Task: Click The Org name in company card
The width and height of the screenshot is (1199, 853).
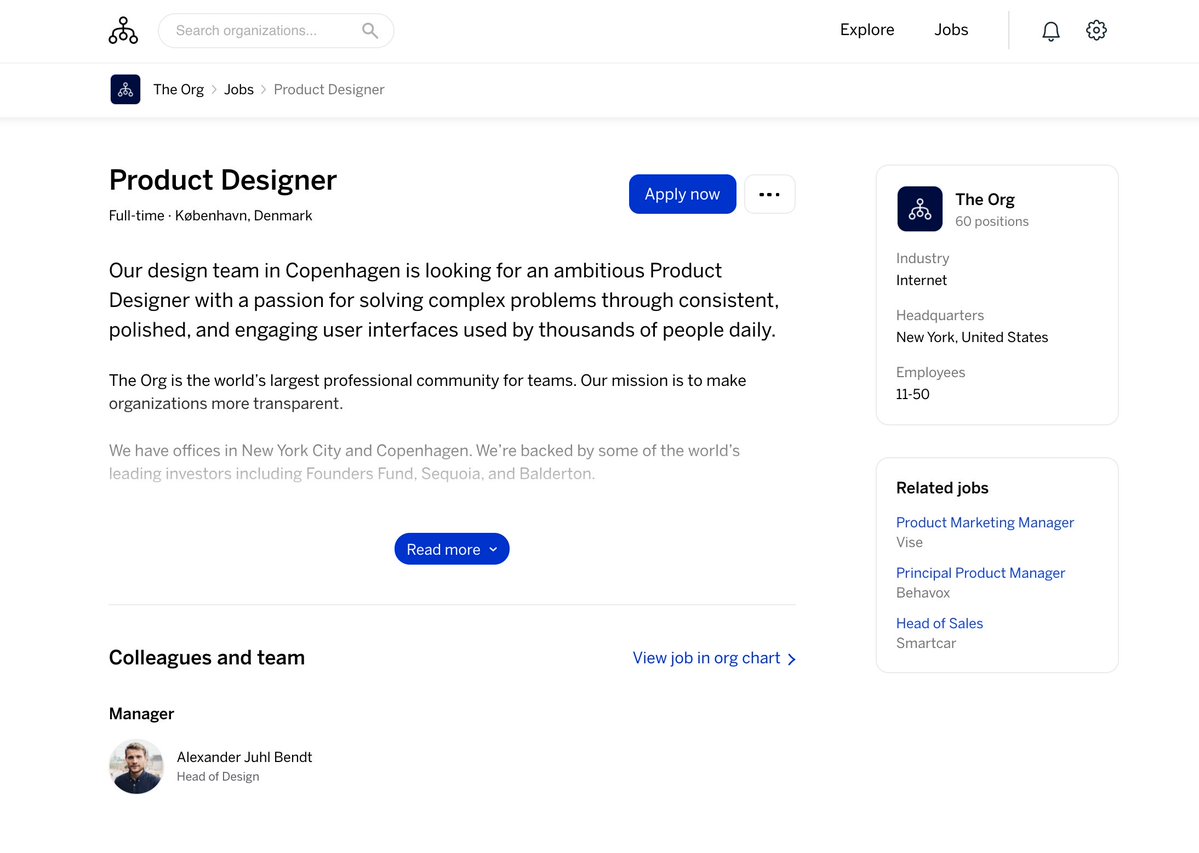Action: tap(984, 199)
